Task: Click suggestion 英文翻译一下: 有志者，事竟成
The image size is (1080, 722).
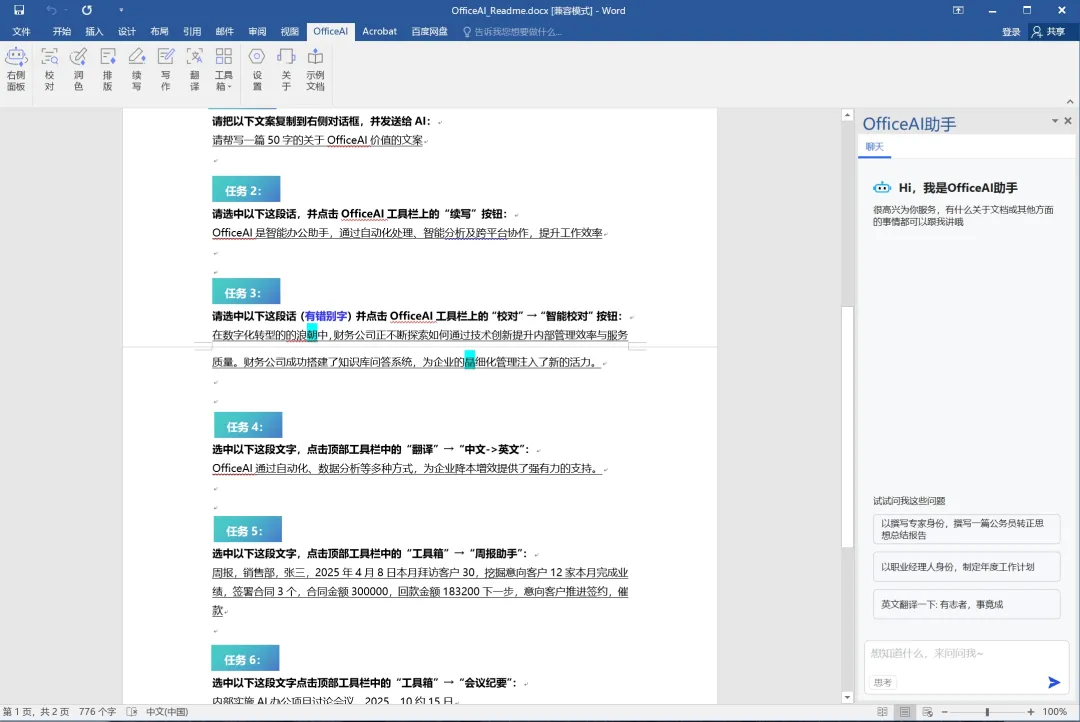Action: point(966,604)
